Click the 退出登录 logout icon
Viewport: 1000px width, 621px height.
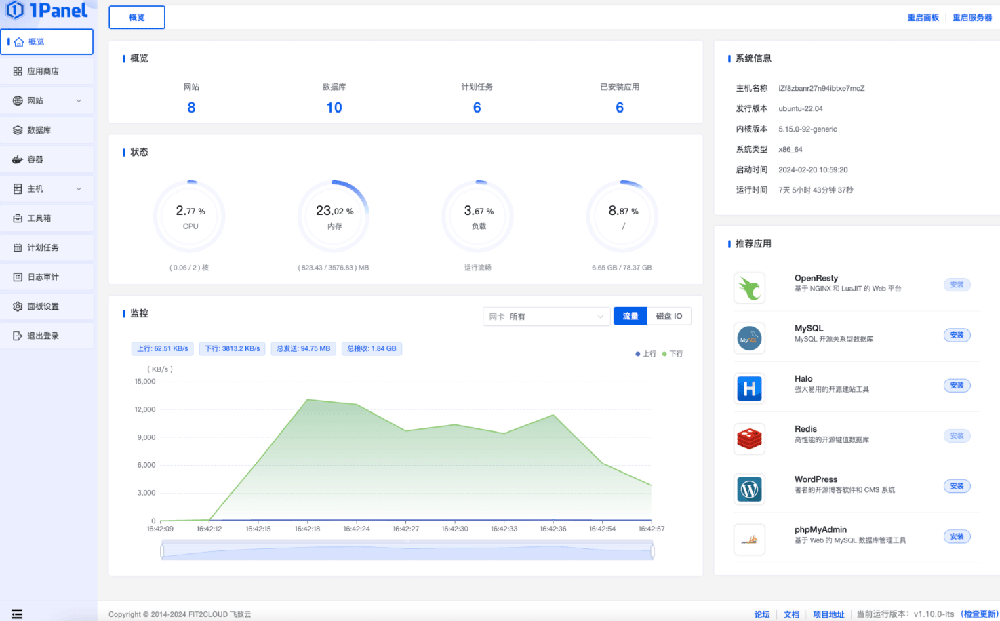[x=18, y=336]
